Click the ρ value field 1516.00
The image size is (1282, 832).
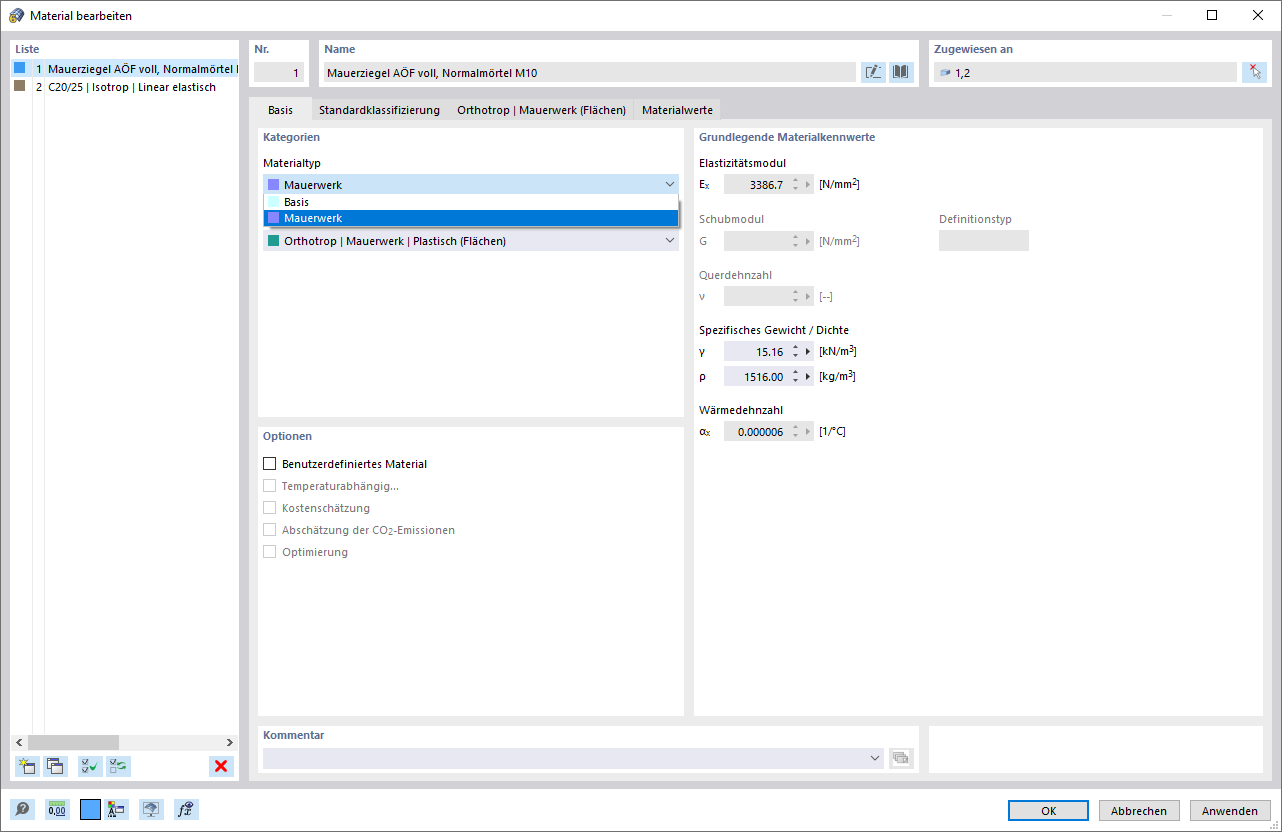756,377
